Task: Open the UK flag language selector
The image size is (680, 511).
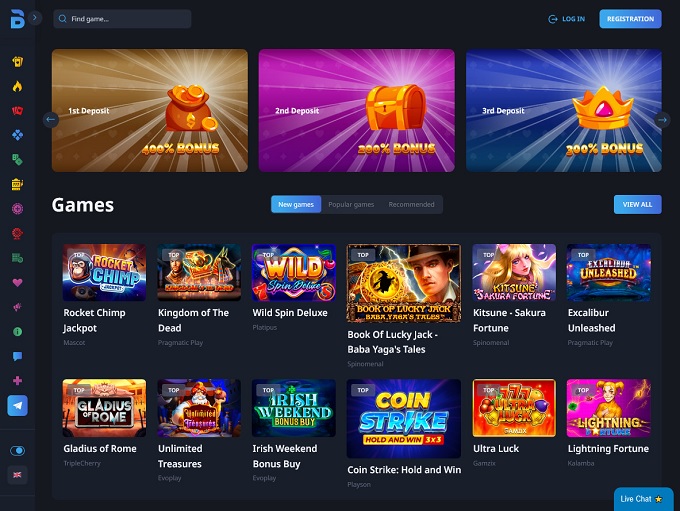Action: (17, 475)
